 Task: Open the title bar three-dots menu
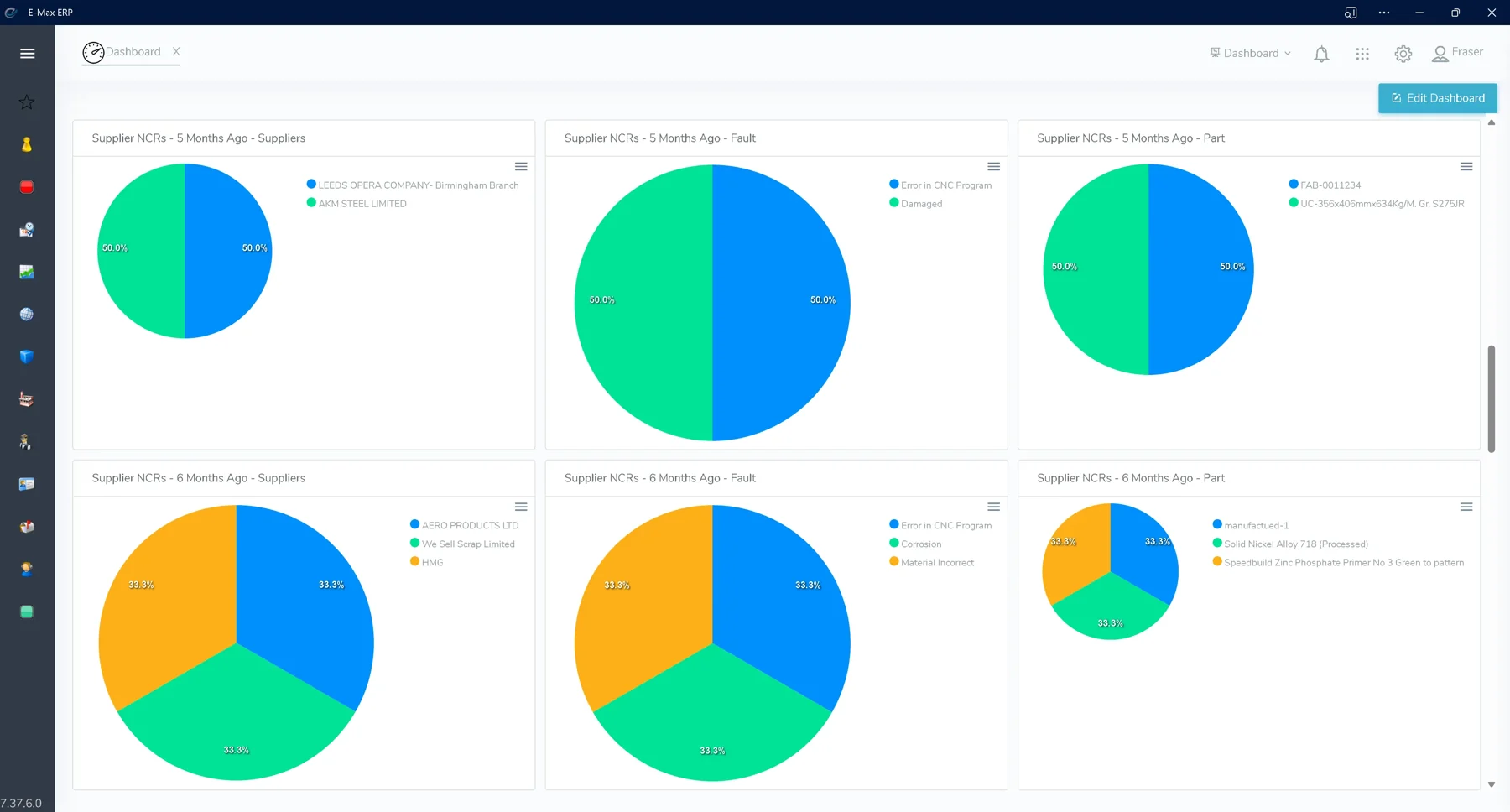(1384, 13)
